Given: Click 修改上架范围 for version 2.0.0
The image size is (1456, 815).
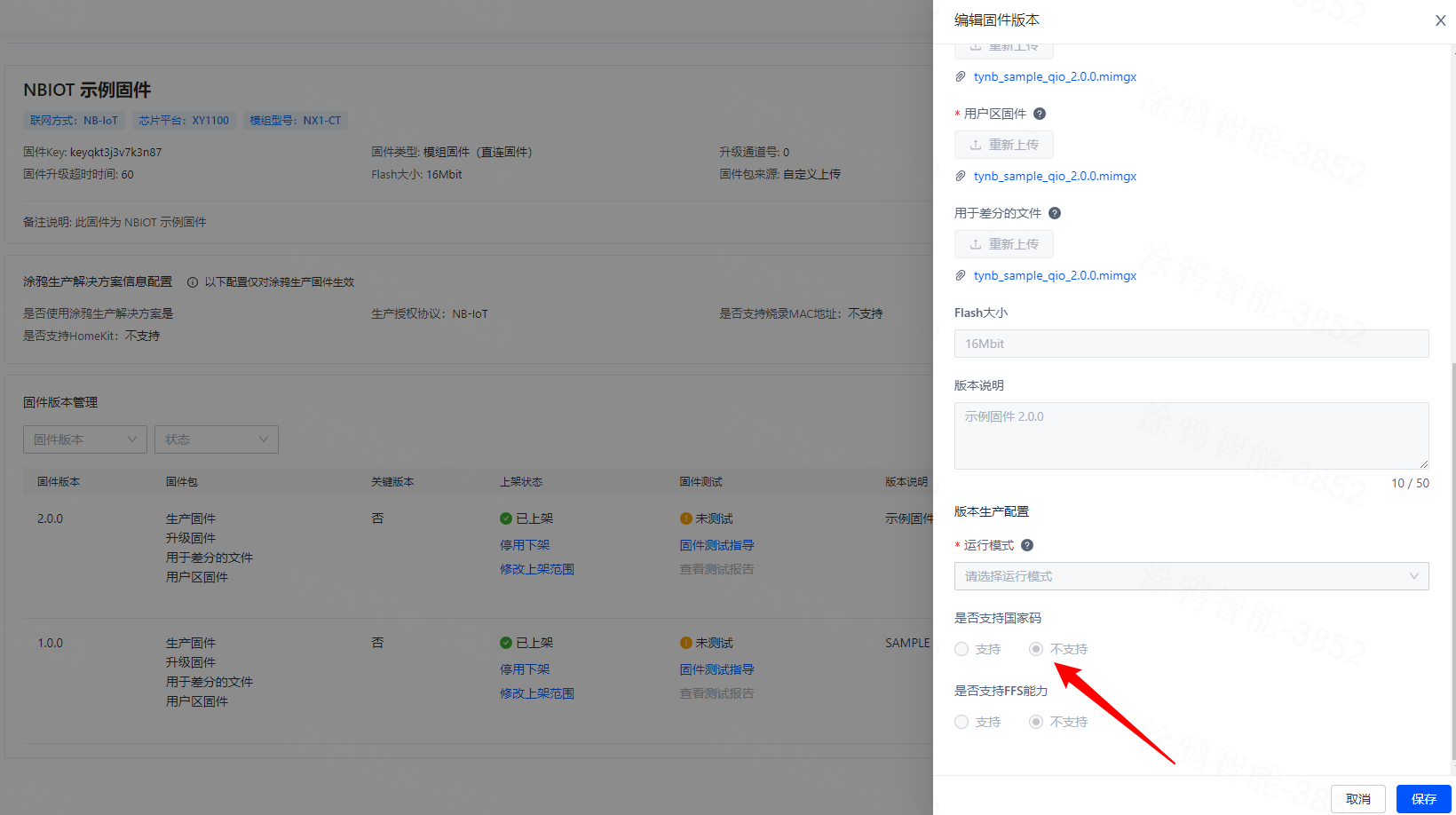Looking at the screenshot, I should pyautogui.click(x=537, y=569).
